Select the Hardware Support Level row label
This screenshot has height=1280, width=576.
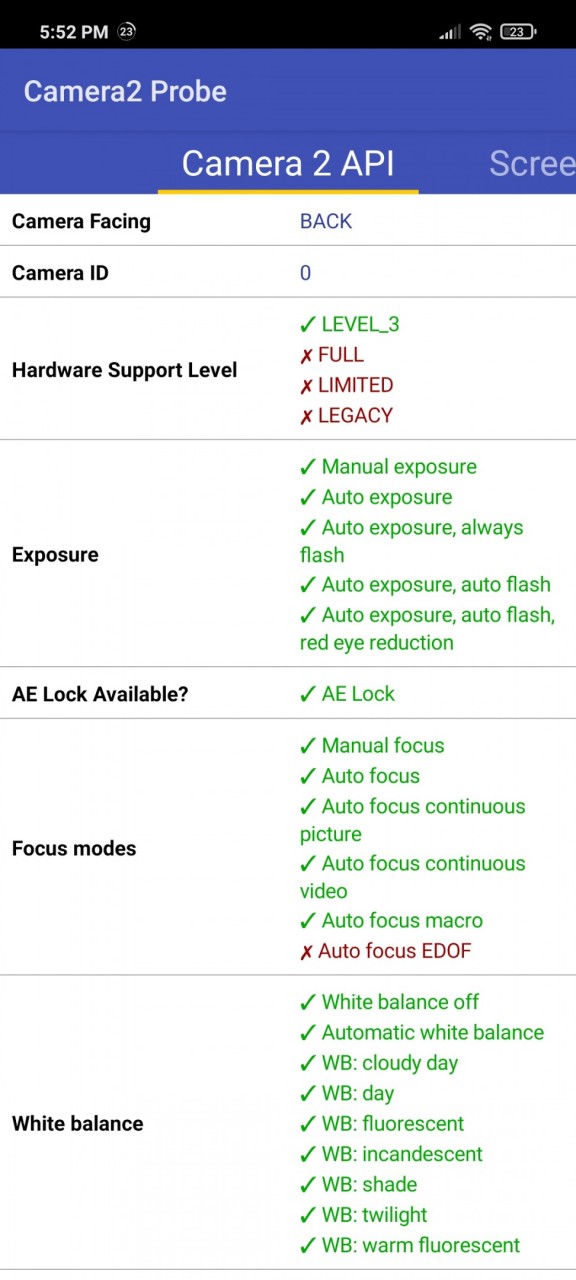point(125,370)
